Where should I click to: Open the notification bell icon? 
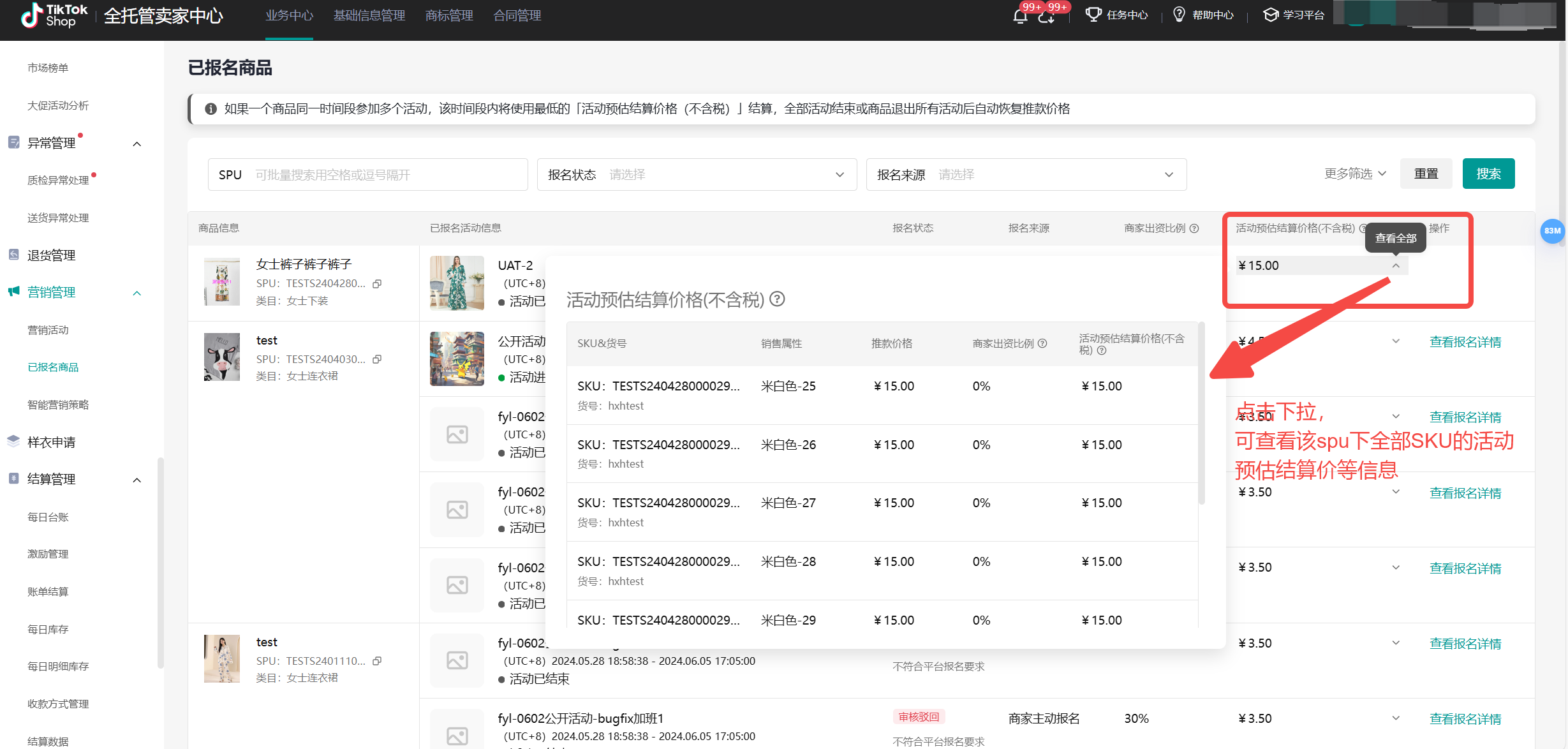(x=1019, y=16)
